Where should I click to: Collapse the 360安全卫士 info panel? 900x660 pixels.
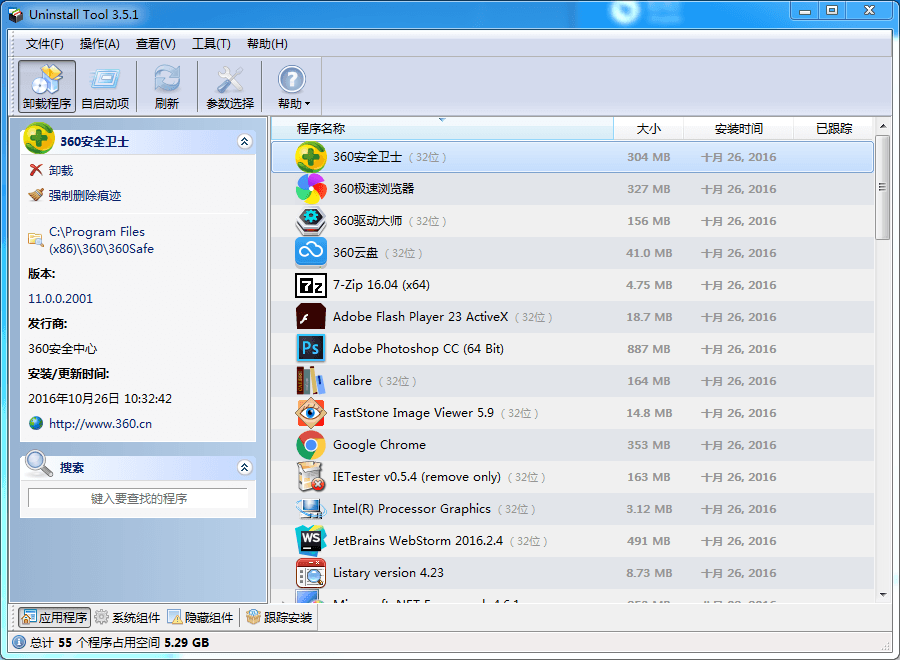coord(245,141)
